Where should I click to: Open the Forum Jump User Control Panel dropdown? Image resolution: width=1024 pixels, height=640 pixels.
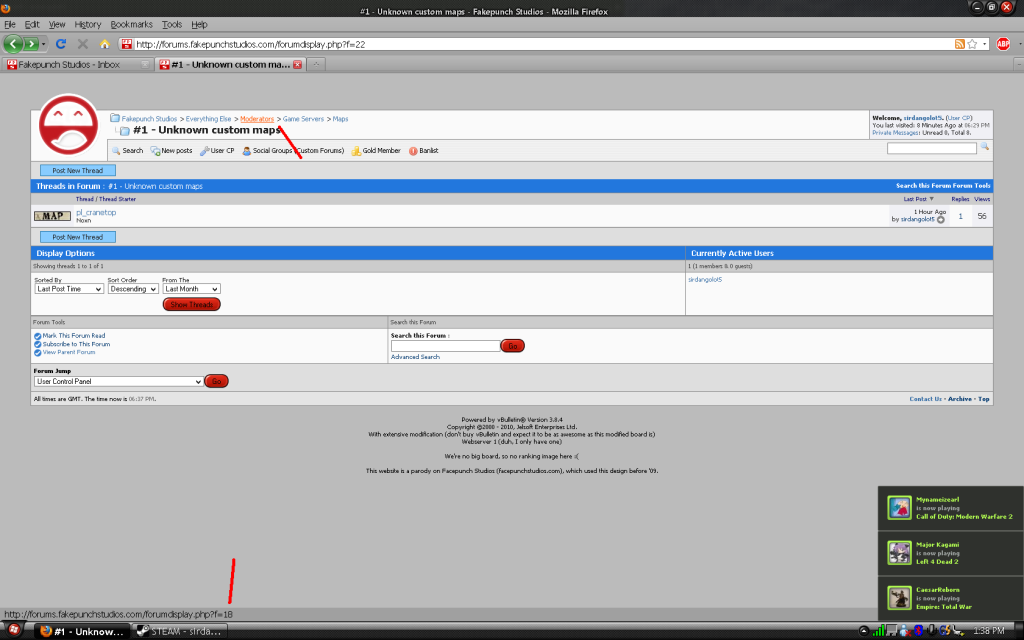pos(119,381)
